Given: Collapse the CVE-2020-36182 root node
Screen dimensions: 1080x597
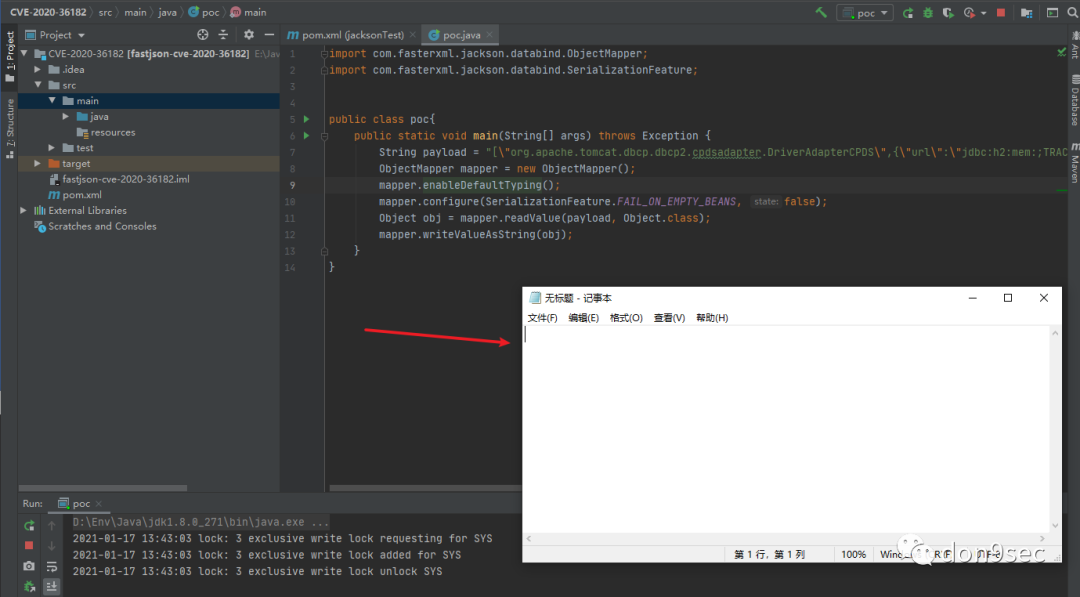Looking at the screenshot, I should 24,53.
